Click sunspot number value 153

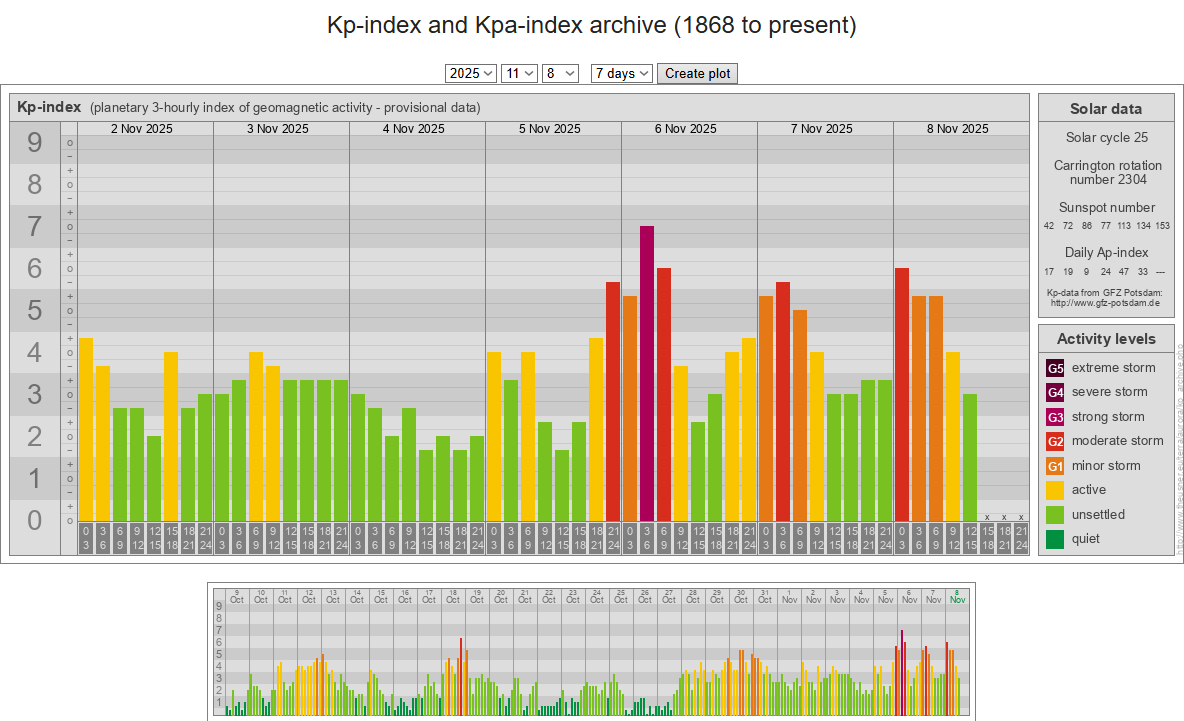(1162, 226)
